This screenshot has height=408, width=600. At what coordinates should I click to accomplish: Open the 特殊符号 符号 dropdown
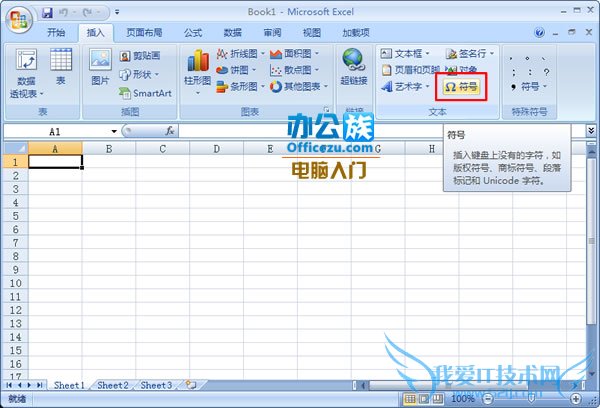click(x=530, y=87)
